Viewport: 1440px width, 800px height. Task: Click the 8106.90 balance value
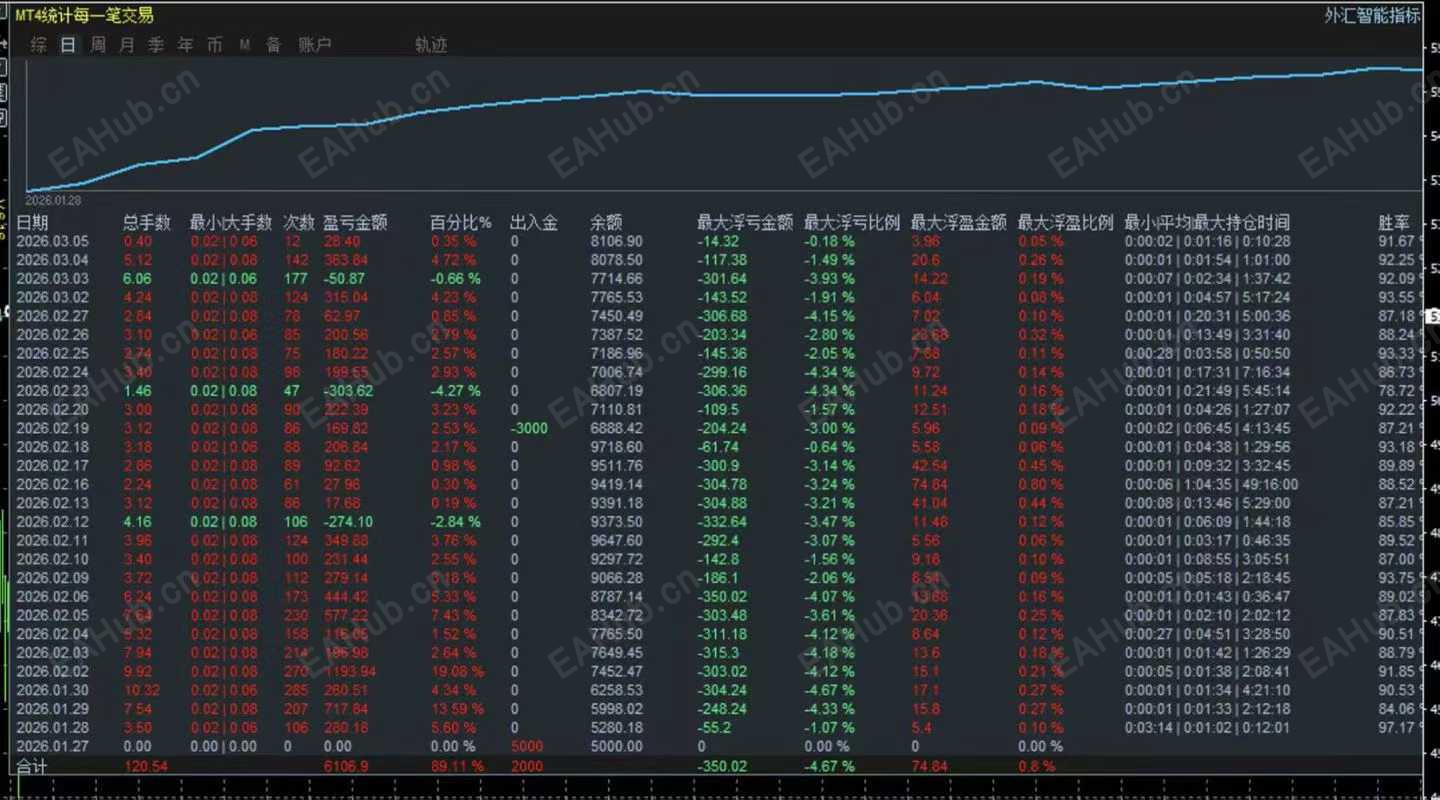(x=616, y=241)
